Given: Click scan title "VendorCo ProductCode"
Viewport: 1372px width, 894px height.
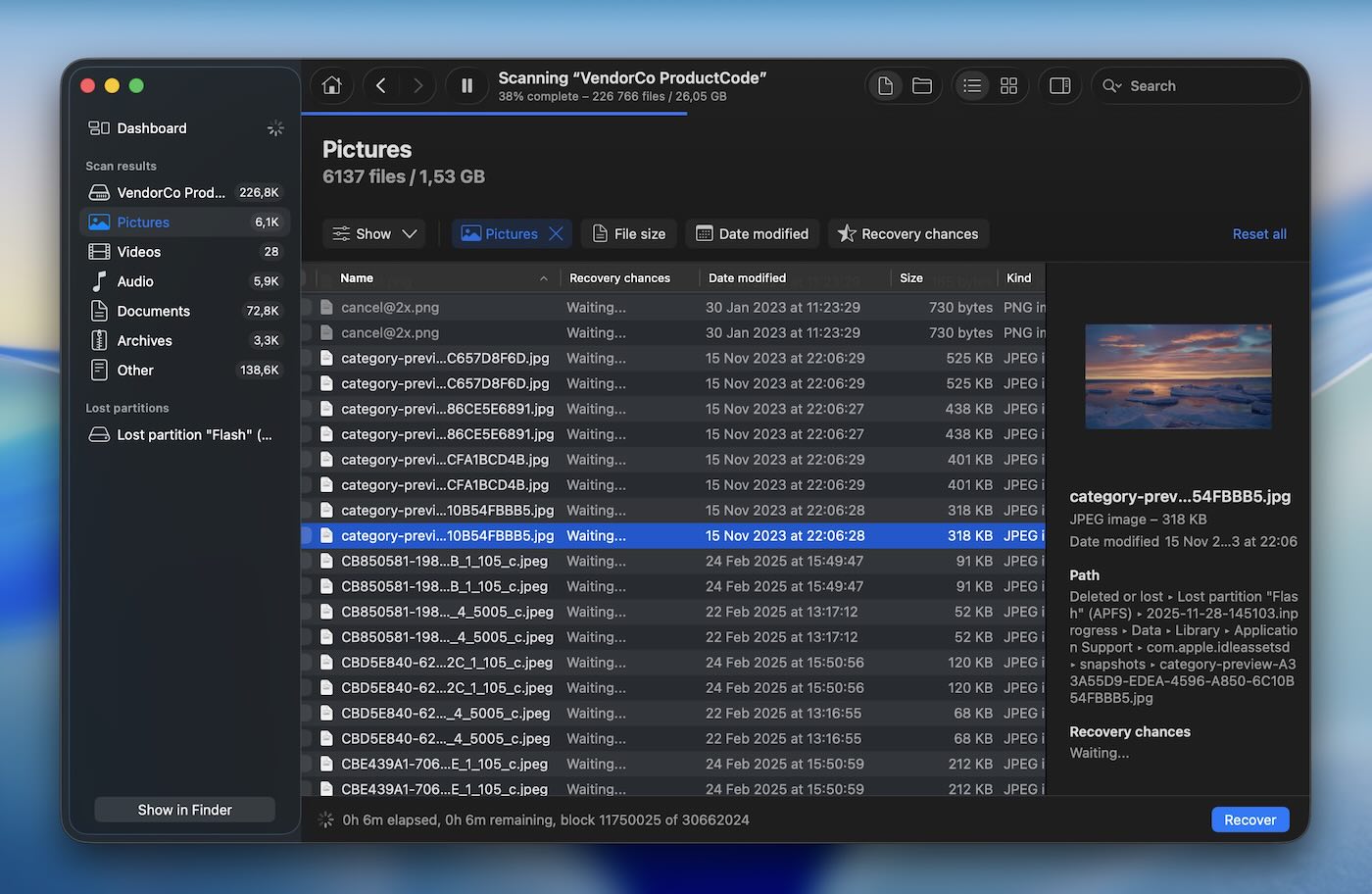Looking at the screenshot, I should [x=632, y=77].
